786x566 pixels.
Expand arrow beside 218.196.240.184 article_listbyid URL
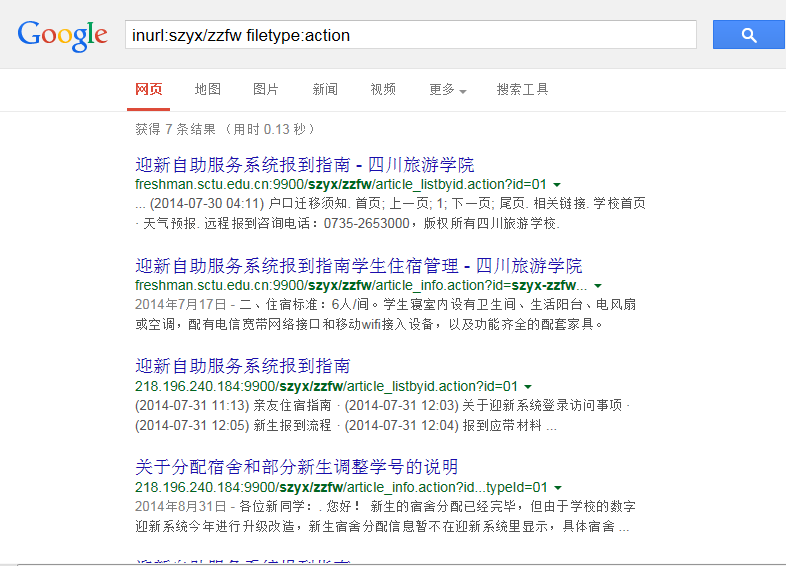[x=528, y=387]
